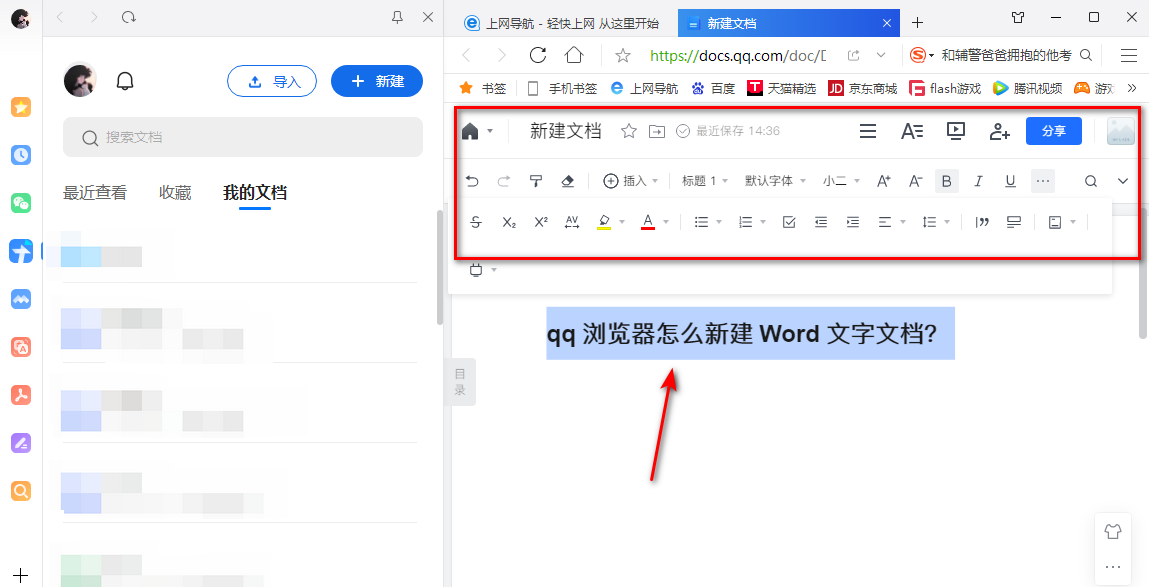Click the add collaborator icon
The width and height of the screenshot is (1149, 587).
[x=999, y=130]
